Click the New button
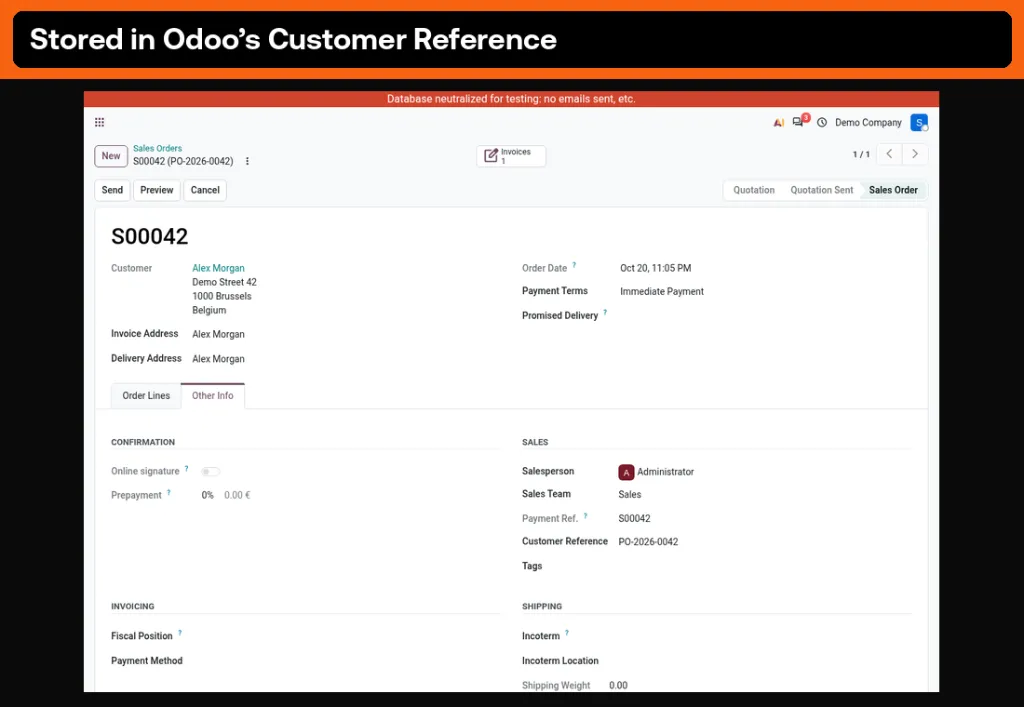Screen dimensions: 1024x707 click(x=111, y=156)
